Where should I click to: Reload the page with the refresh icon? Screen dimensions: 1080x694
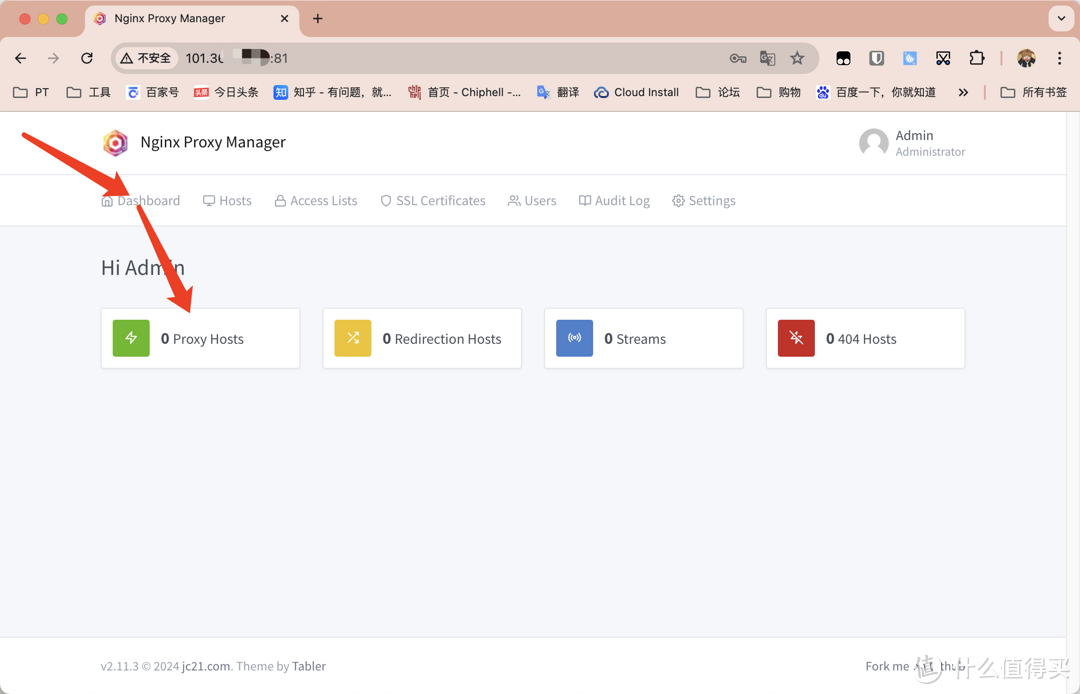click(x=86, y=58)
